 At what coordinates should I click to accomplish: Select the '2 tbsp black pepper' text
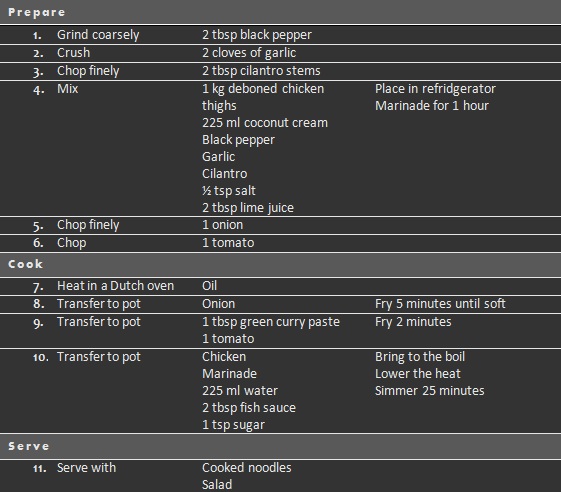click(x=257, y=35)
